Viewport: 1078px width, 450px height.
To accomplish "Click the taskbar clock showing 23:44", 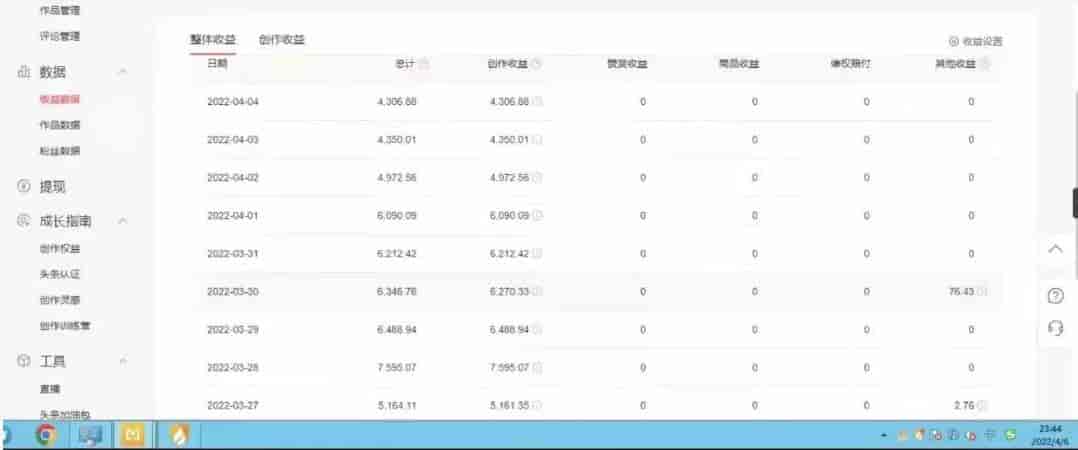I will (1048, 429).
